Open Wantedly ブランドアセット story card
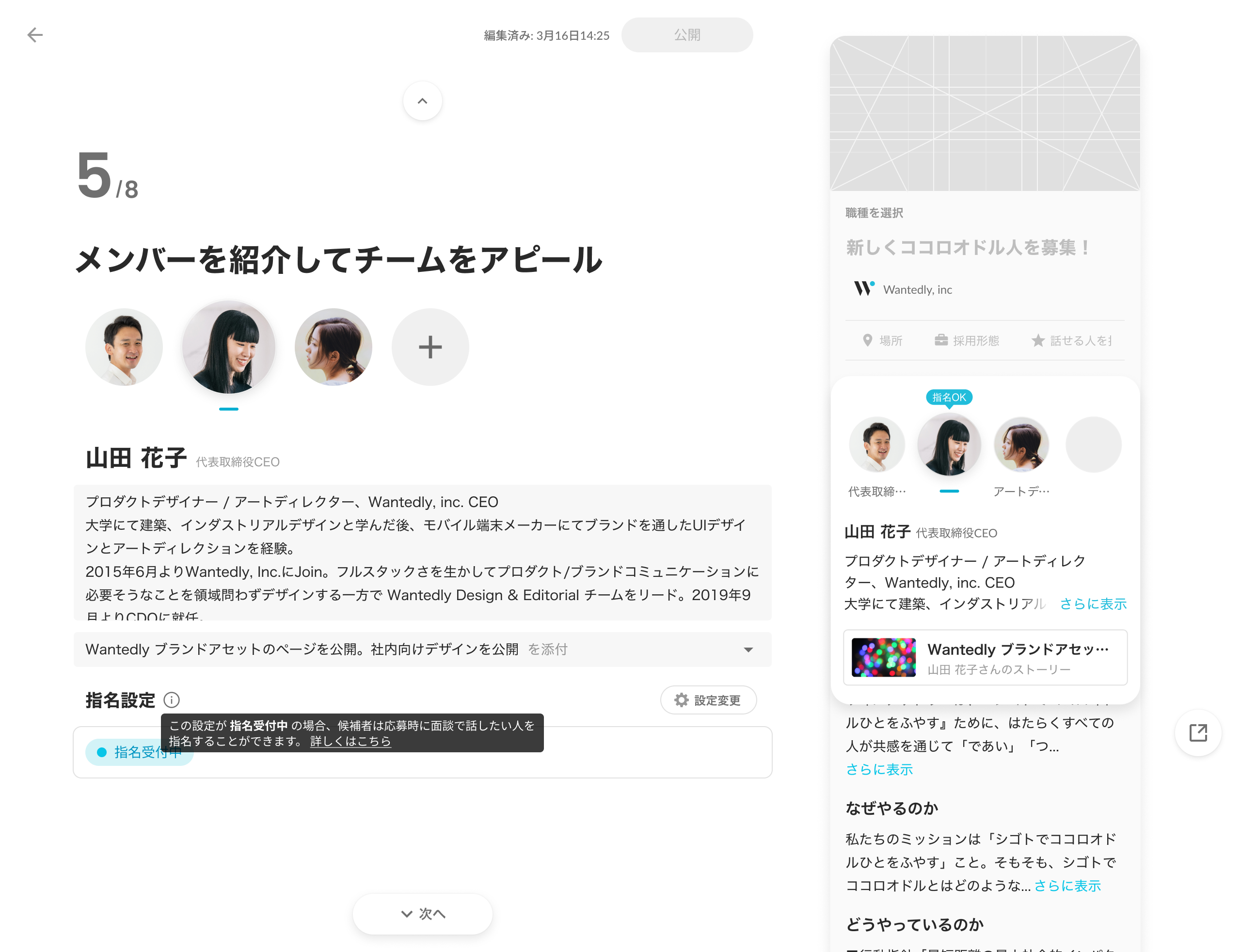 [x=985, y=658]
